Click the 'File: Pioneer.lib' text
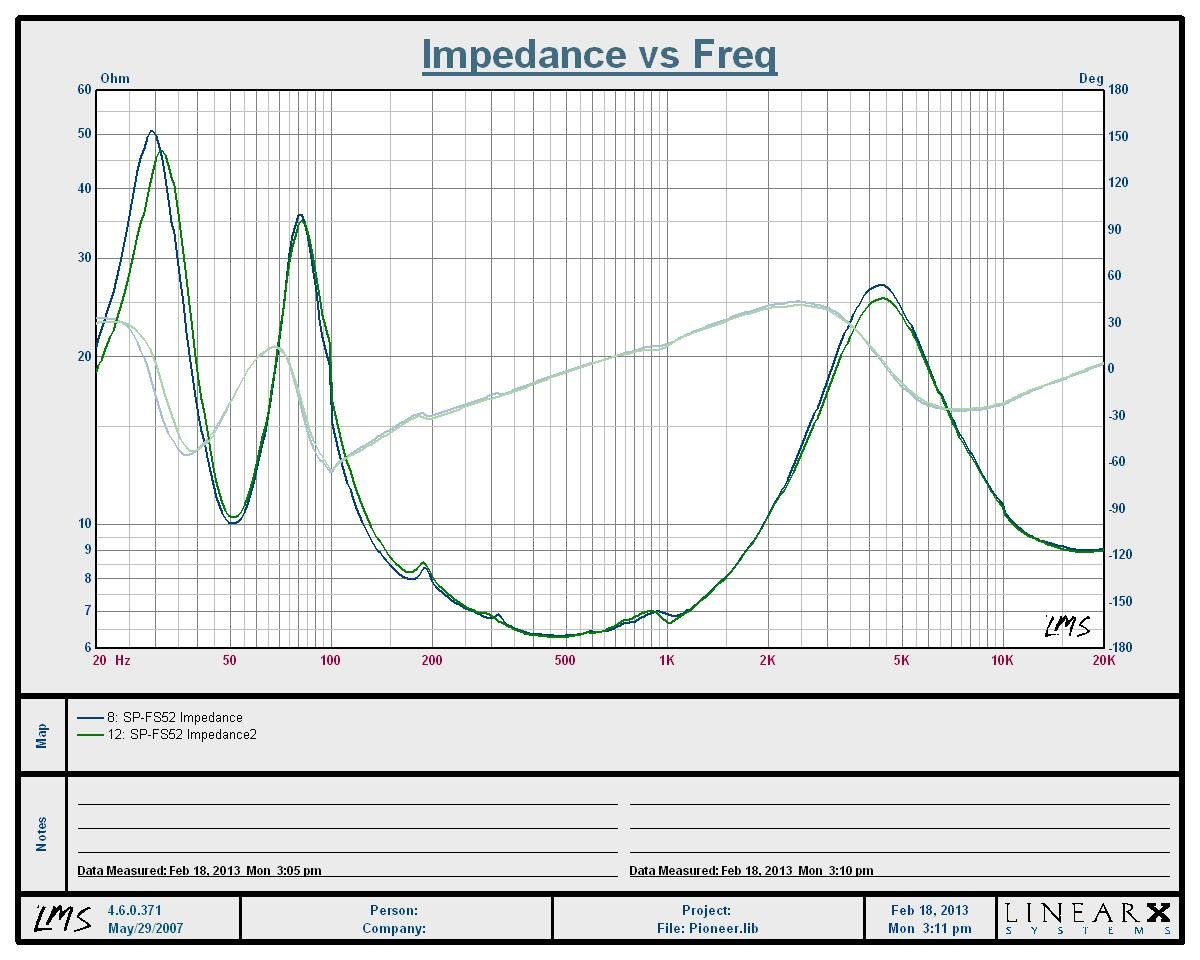 pyautogui.click(x=707, y=928)
